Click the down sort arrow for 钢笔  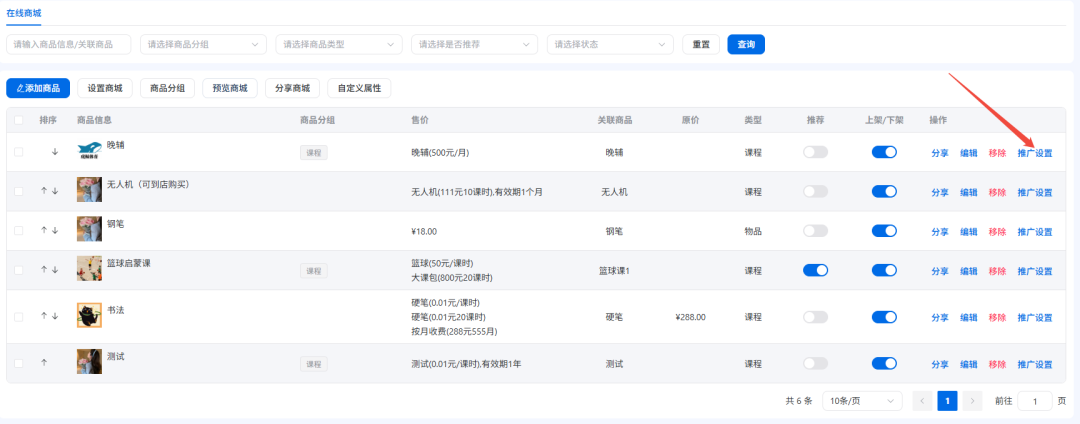55,230
